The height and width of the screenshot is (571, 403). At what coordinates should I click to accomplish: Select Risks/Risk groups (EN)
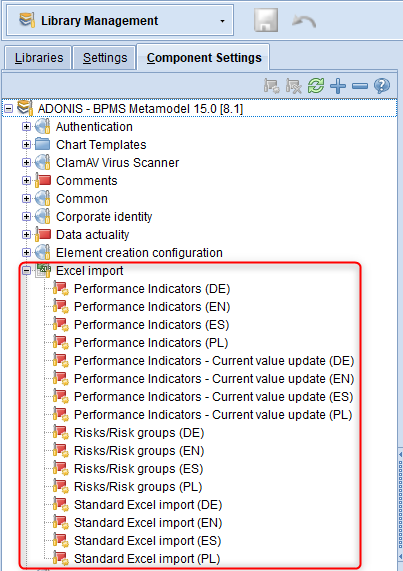coord(139,450)
